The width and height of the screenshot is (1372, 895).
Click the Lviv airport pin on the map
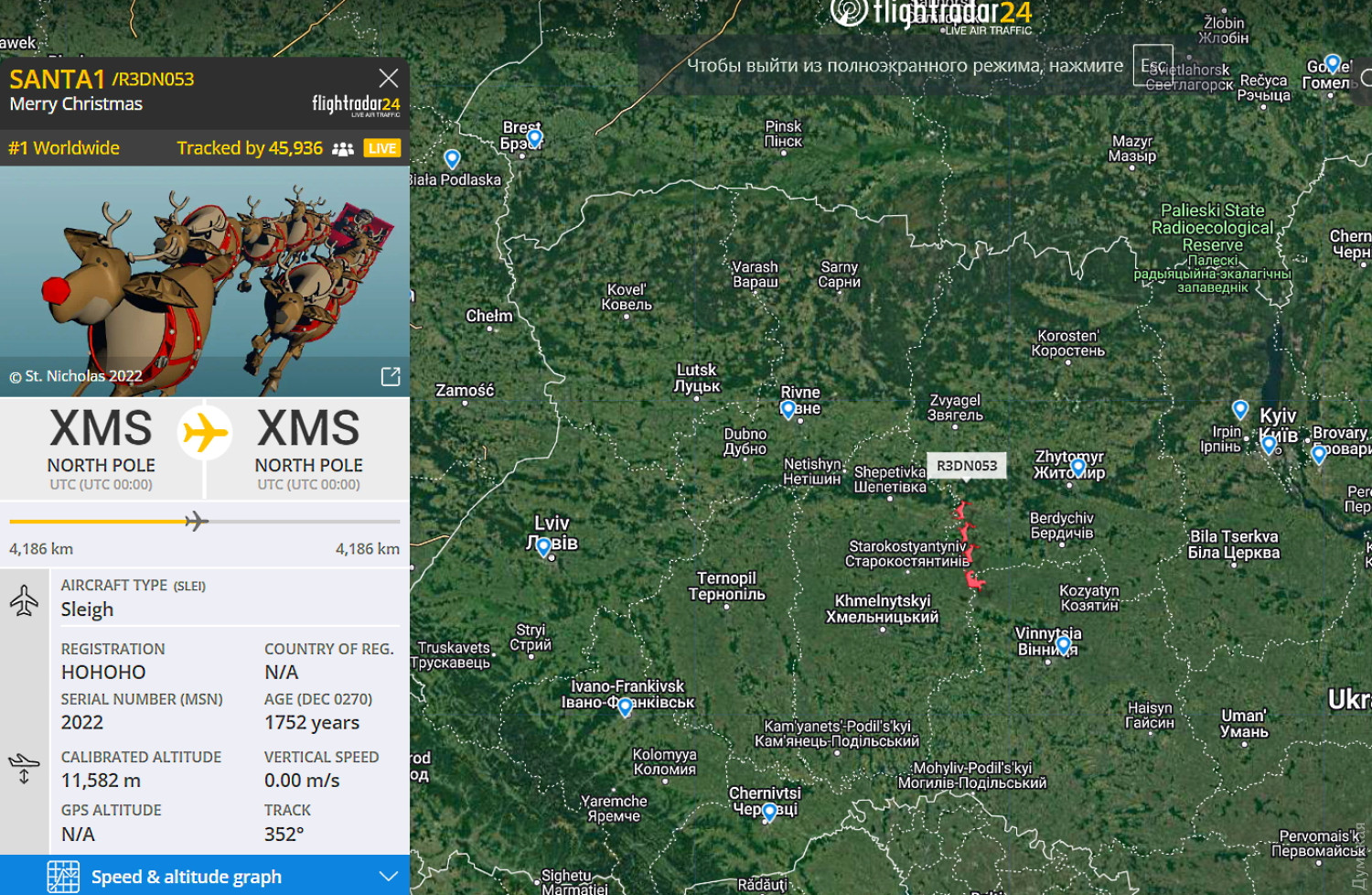point(543,546)
